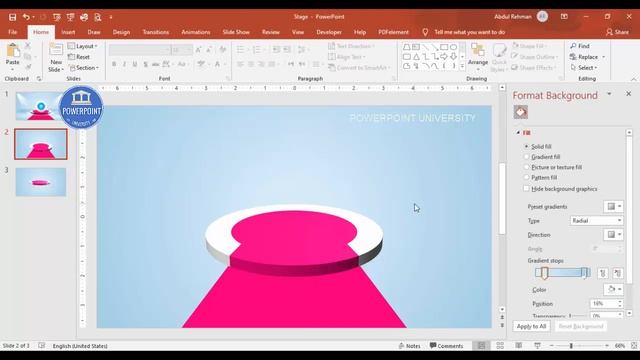640x360 pixels.
Task: Remove the selected gradient stop button
Action: pos(618,273)
